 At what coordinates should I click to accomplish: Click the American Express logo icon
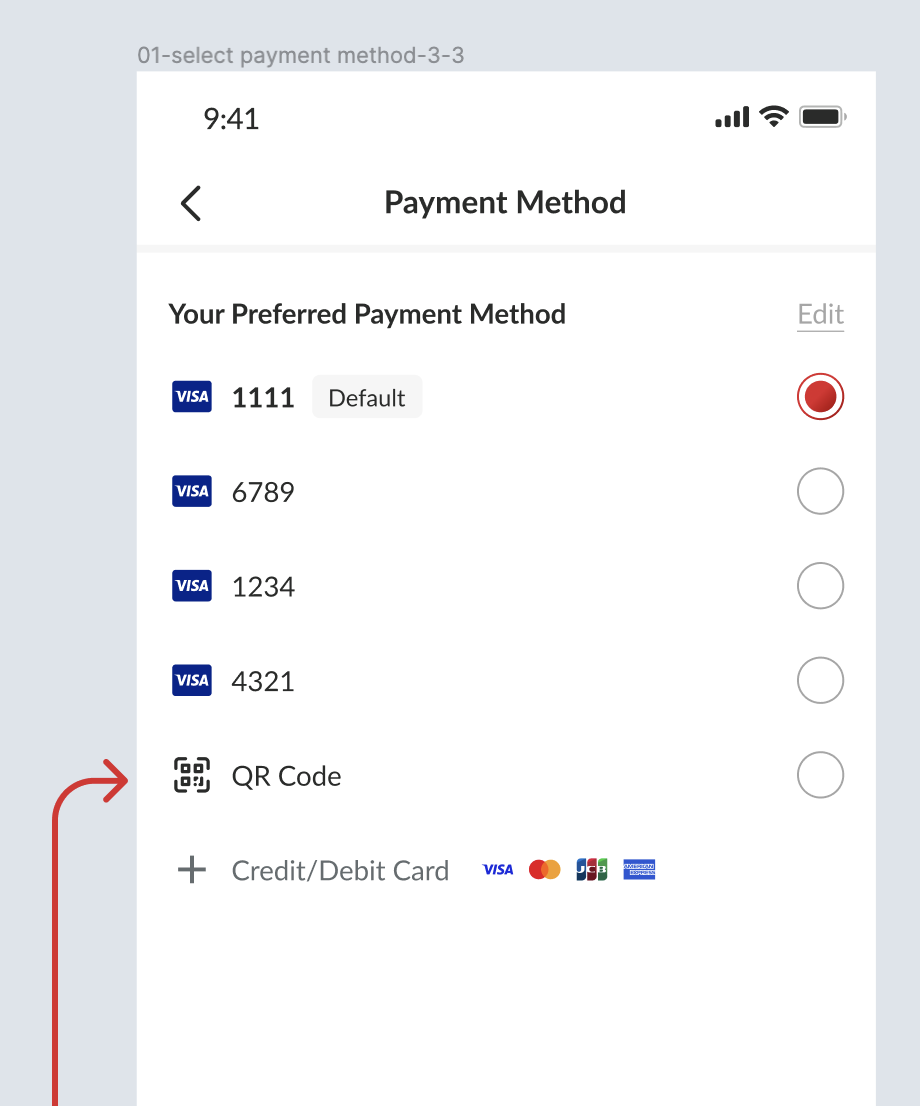639,870
